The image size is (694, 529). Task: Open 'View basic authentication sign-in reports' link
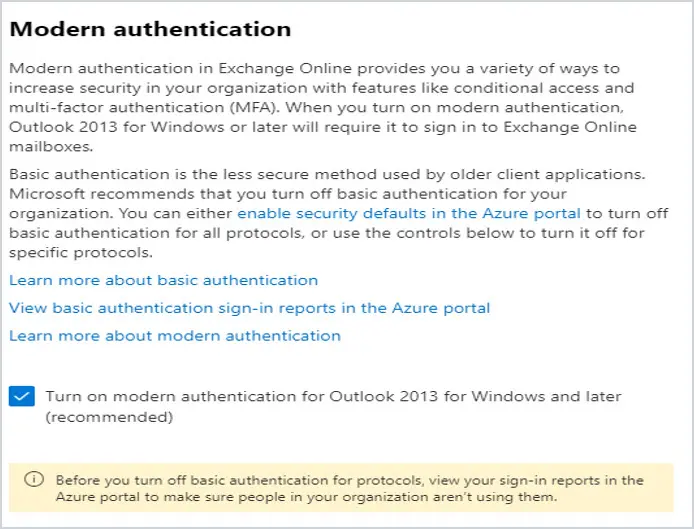(x=250, y=308)
